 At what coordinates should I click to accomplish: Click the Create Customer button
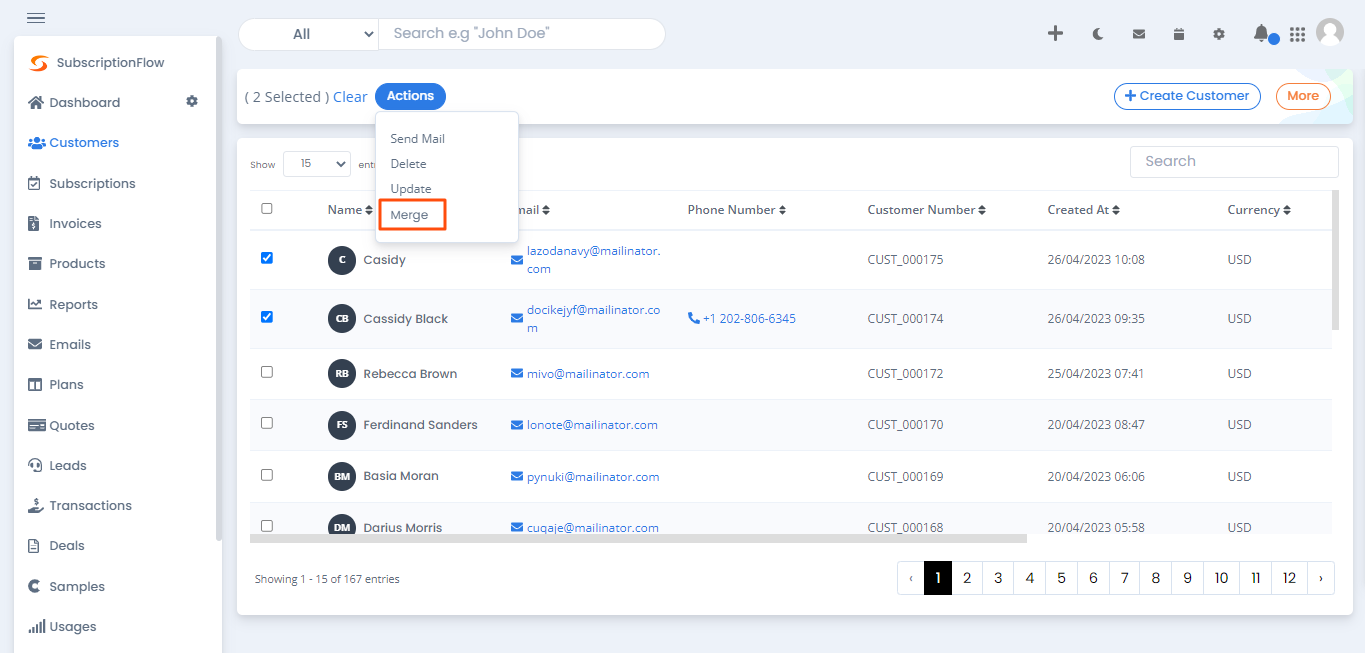tap(1187, 96)
